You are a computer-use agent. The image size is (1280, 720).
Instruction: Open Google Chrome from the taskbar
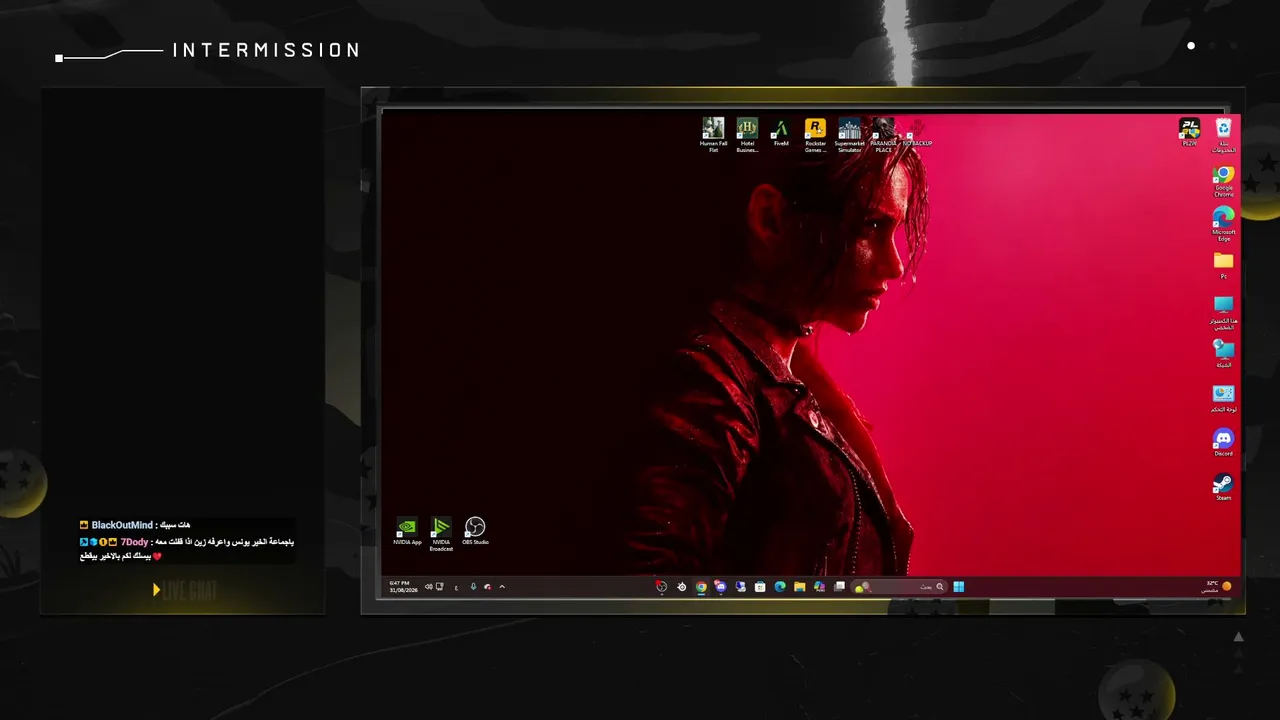click(x=701, y=587)
